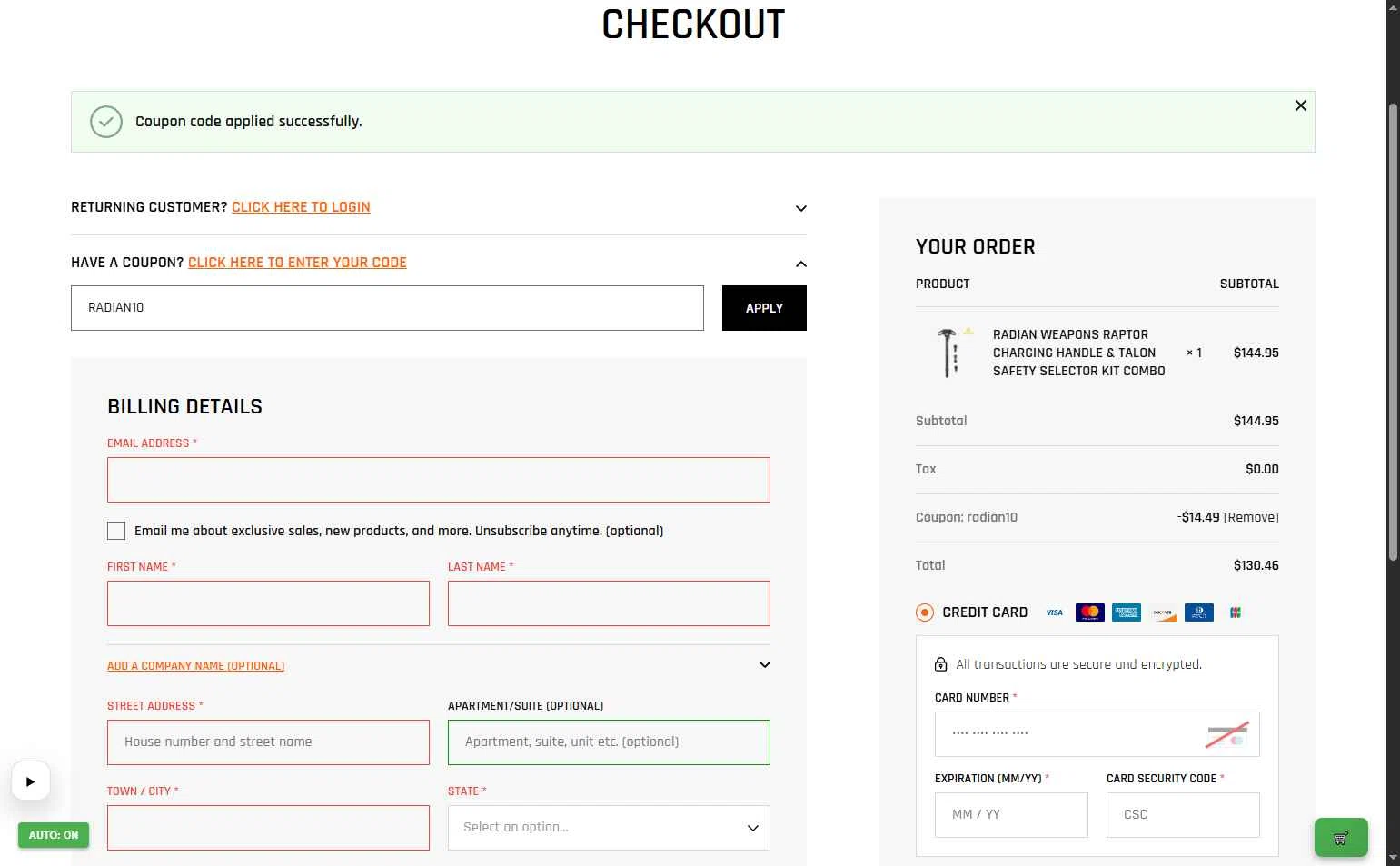Open the Click Here to Login link
This screenshot has height=866, width=1400.
301,207
